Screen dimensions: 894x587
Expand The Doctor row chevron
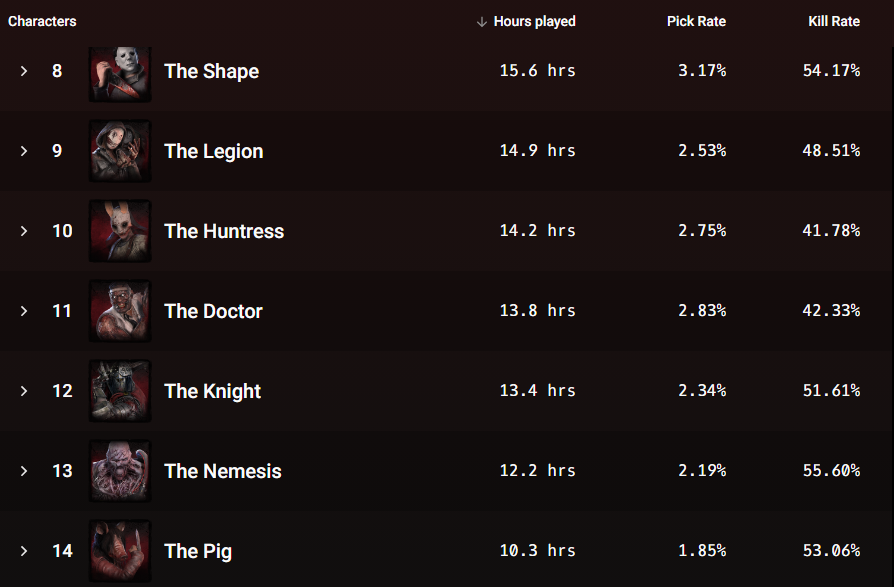(24, 311)
